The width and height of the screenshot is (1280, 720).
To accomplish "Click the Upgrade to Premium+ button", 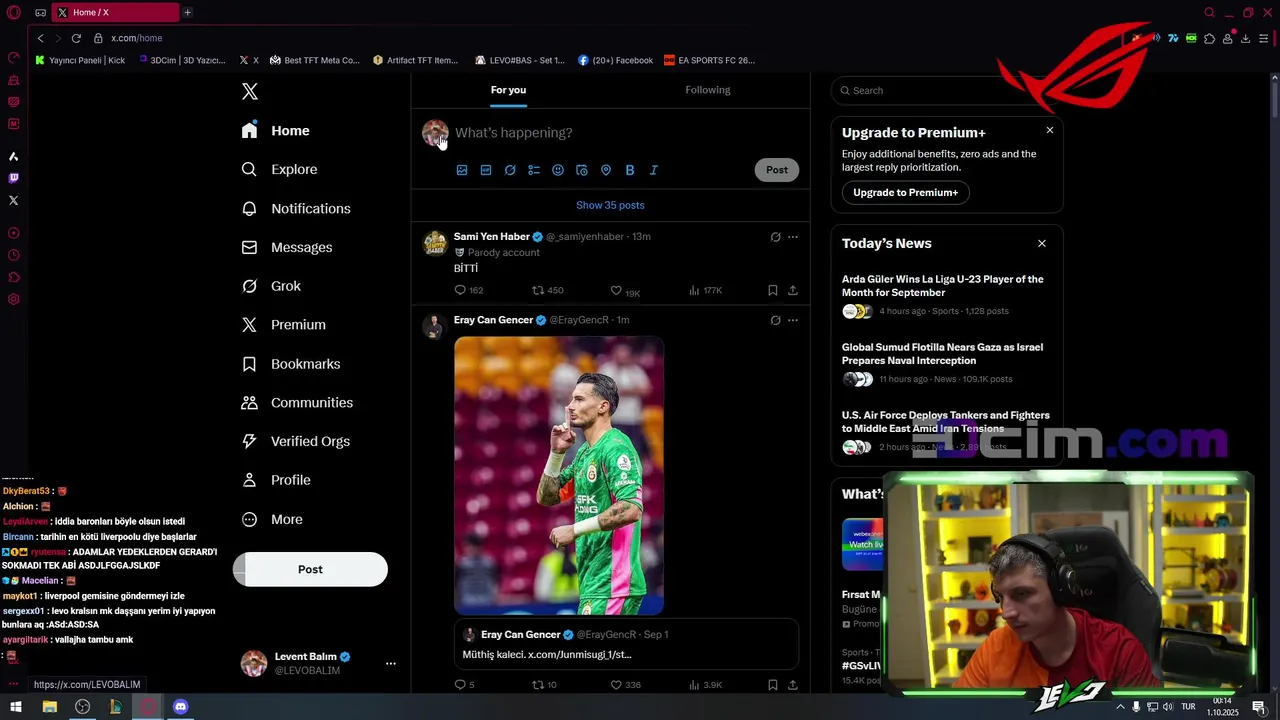I will tap(905, 192).
